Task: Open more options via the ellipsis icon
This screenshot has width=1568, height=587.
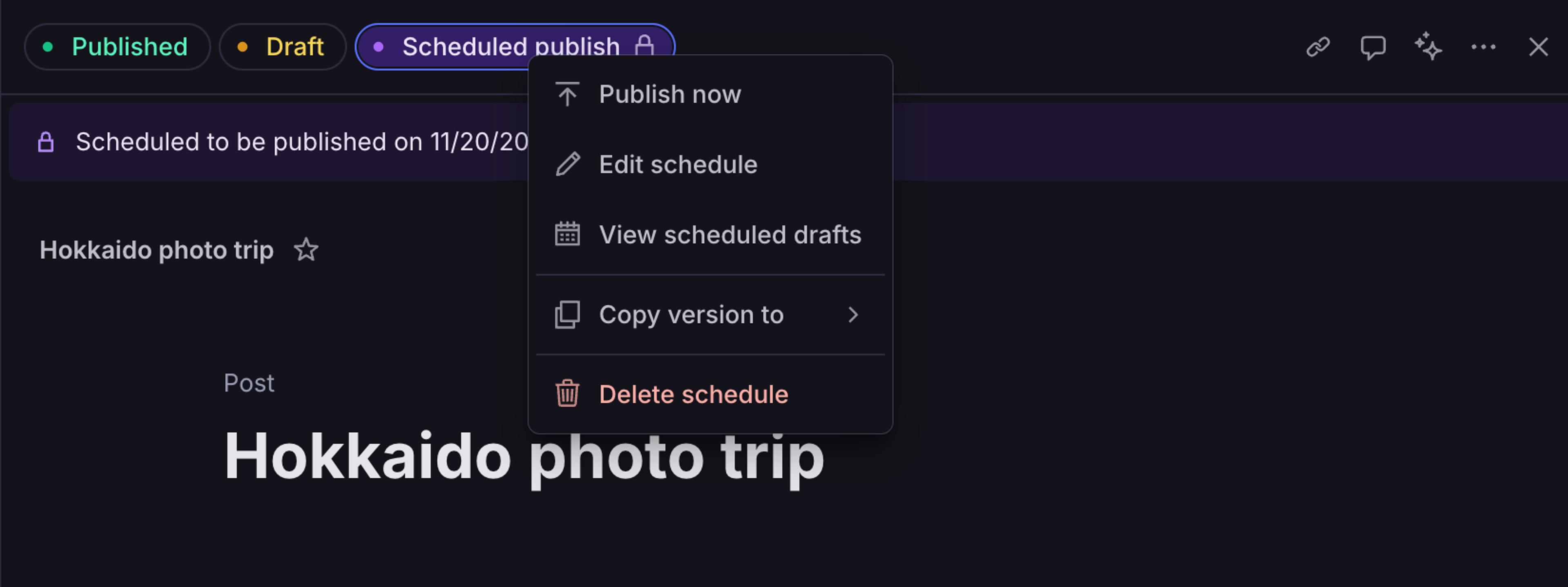Action: pyautogui.click(x=1483, y=47)
